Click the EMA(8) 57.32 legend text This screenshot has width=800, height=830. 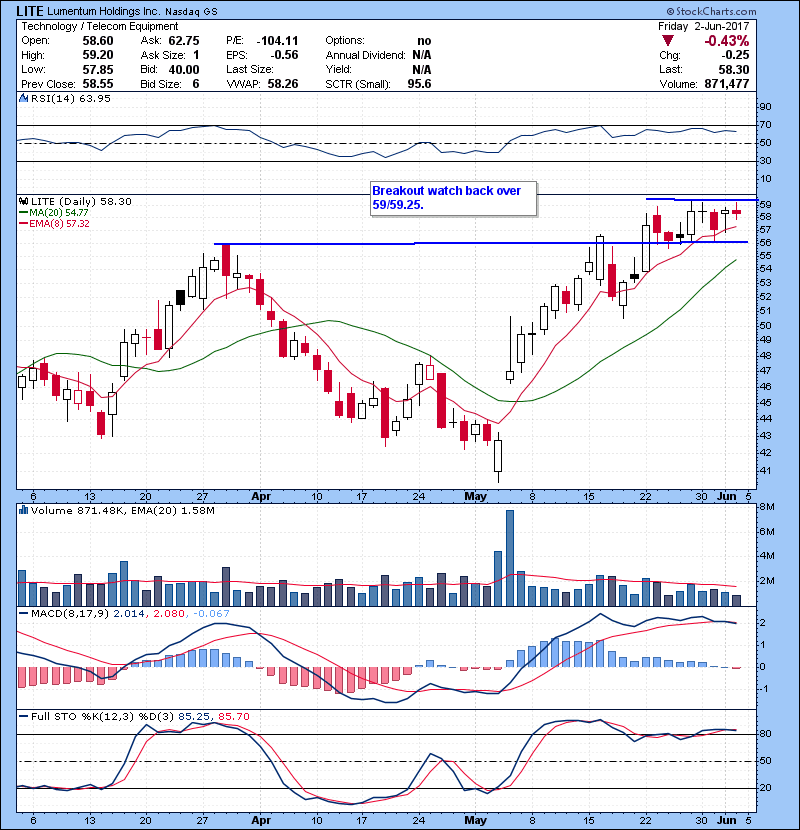coord(59,223)
